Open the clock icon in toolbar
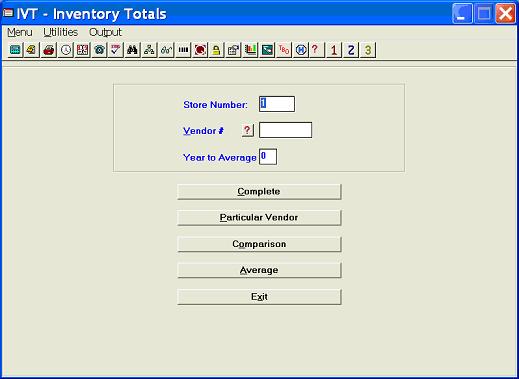 tap(66, 50)
